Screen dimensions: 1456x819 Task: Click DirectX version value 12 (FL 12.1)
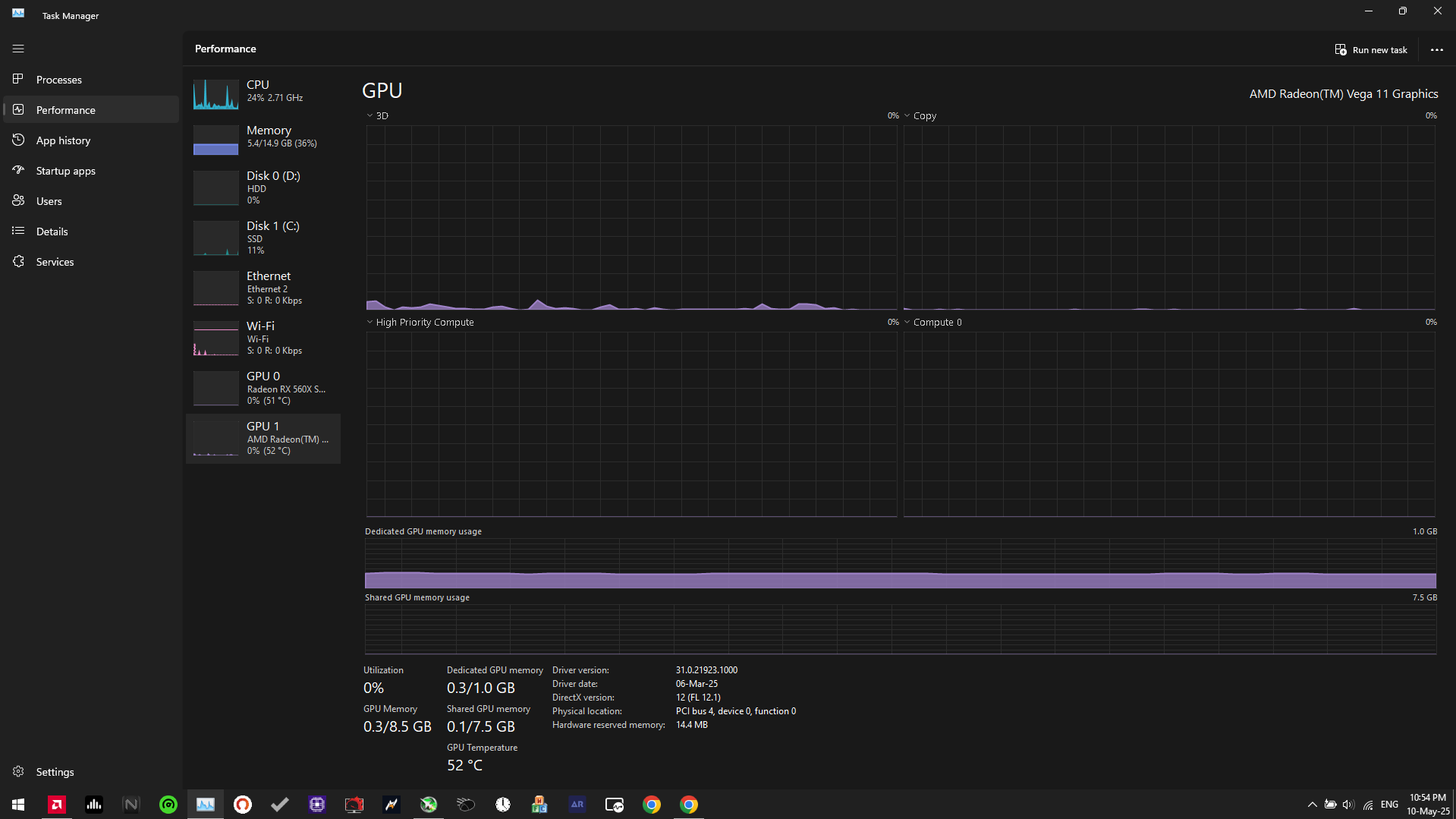pos(698,698)
